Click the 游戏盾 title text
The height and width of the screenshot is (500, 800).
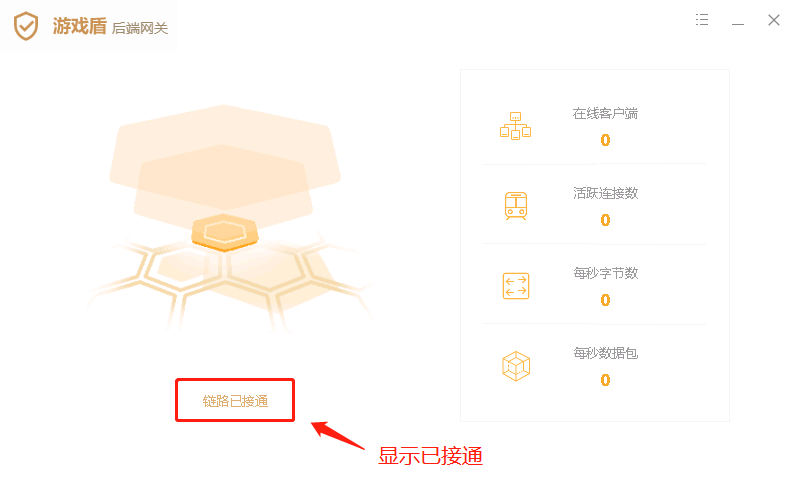point(80,26)
